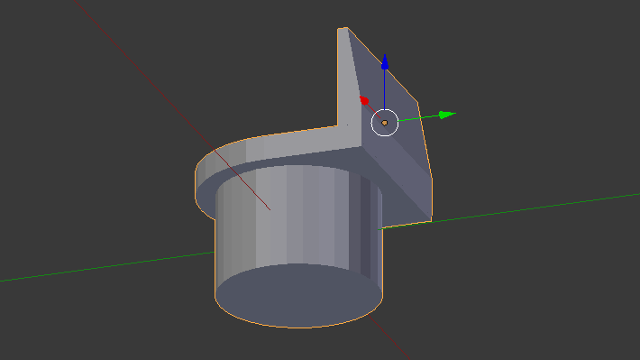
Task: Click the empty dark background to deselect
Action: tap(531, 82)
